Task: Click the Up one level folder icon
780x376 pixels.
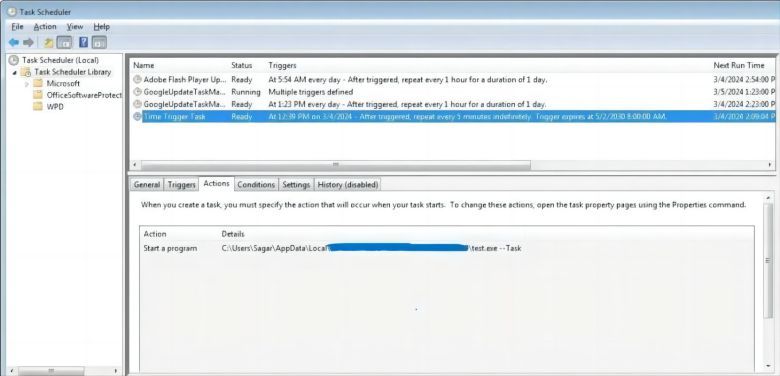Action: 49,43
